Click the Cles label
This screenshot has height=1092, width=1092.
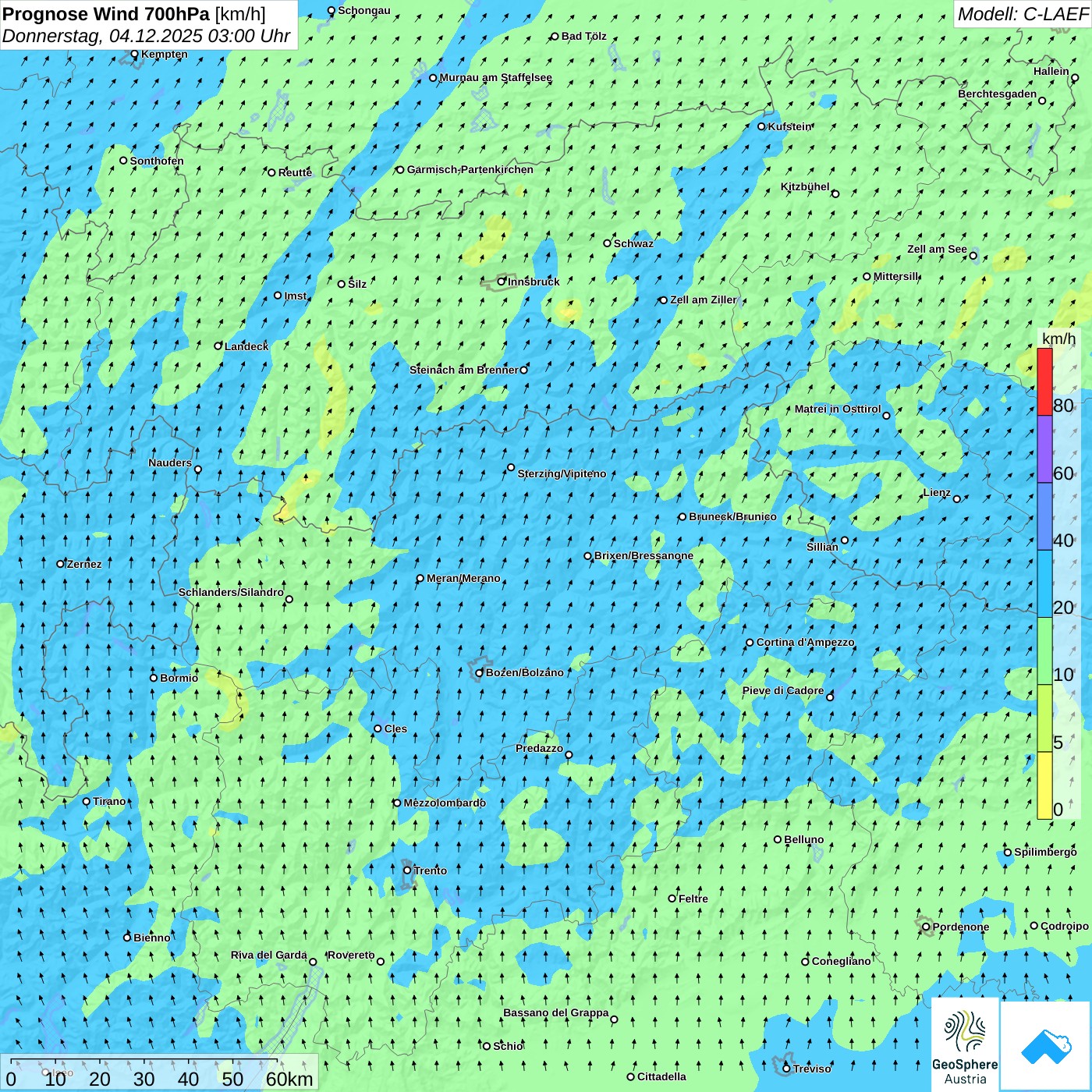coord(395,729)
